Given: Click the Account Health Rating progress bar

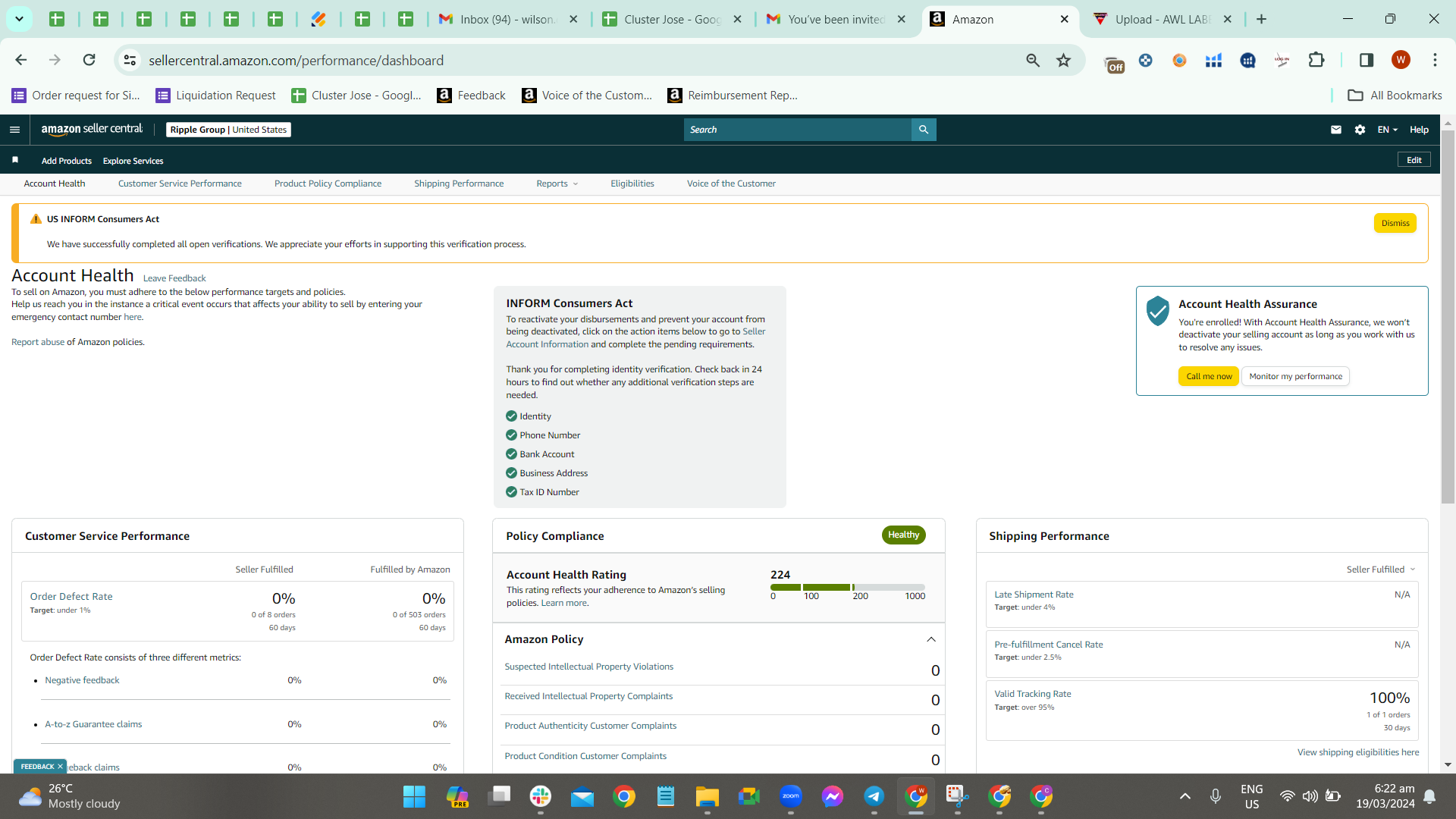Looking at the screenshot, I should click(x=847, y=588).
